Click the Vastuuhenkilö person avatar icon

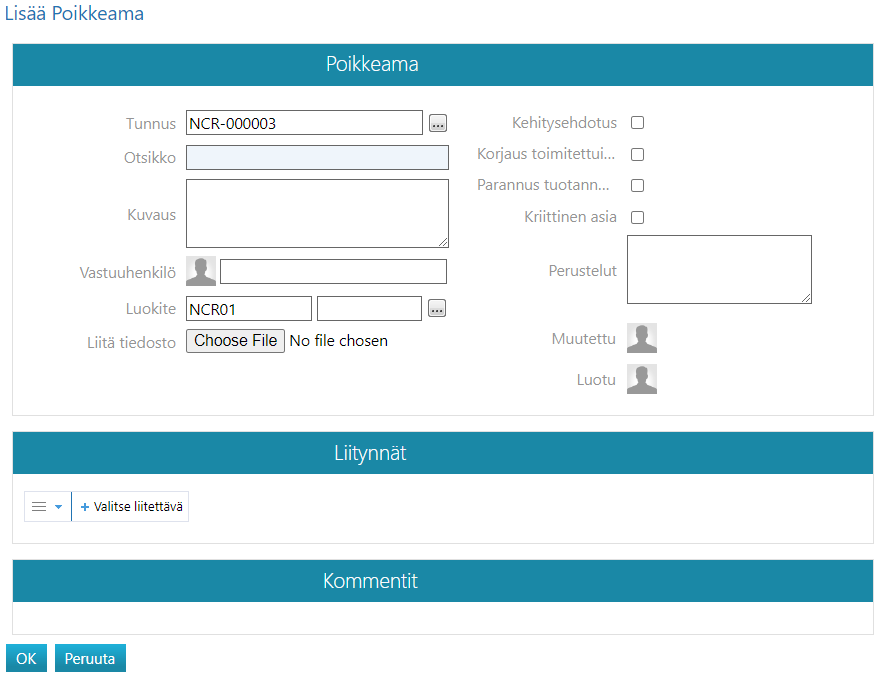click(x=201, y=271)
